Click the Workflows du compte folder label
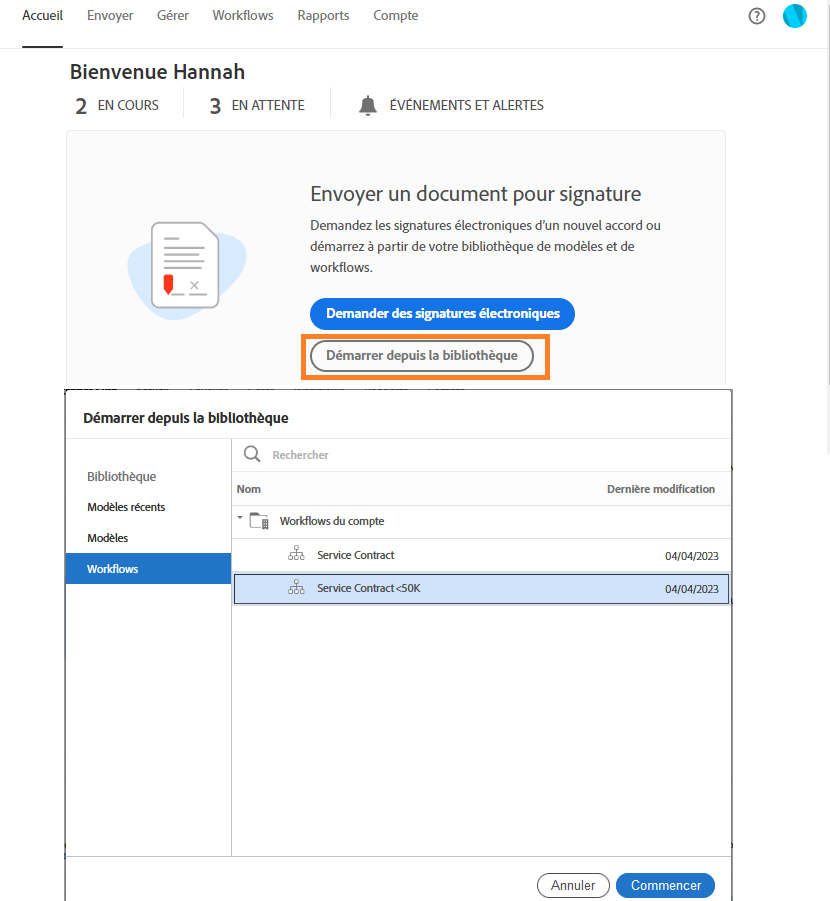830x901 pixels. tap(332, 521)
